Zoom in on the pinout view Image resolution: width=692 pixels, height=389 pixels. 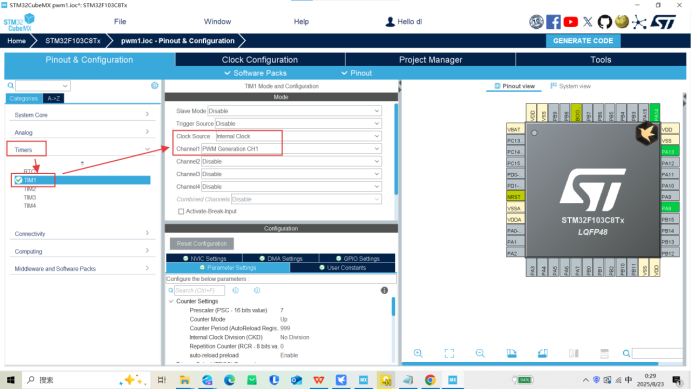pos(418,353)
